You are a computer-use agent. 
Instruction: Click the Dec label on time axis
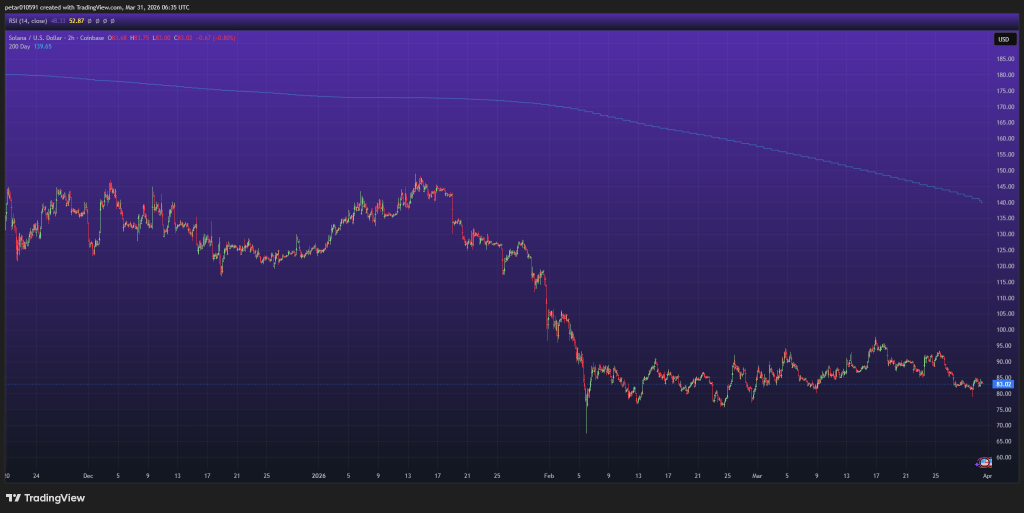(88, 476)
